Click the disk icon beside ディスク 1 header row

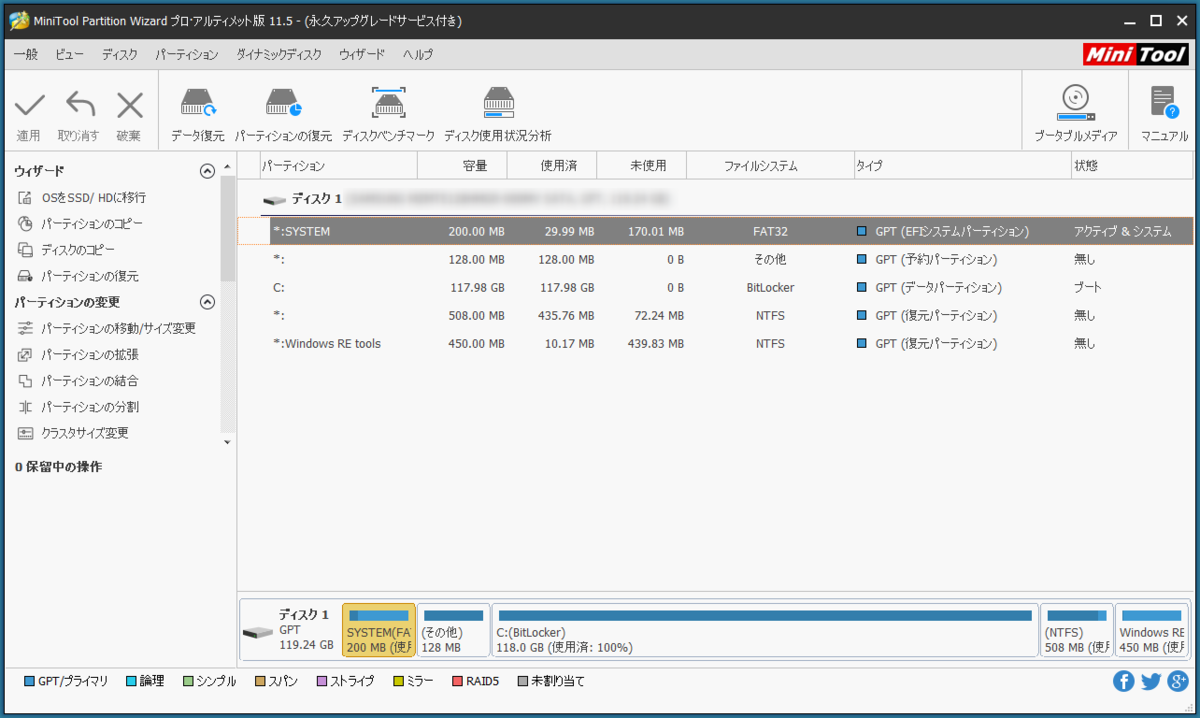point(274,200)
